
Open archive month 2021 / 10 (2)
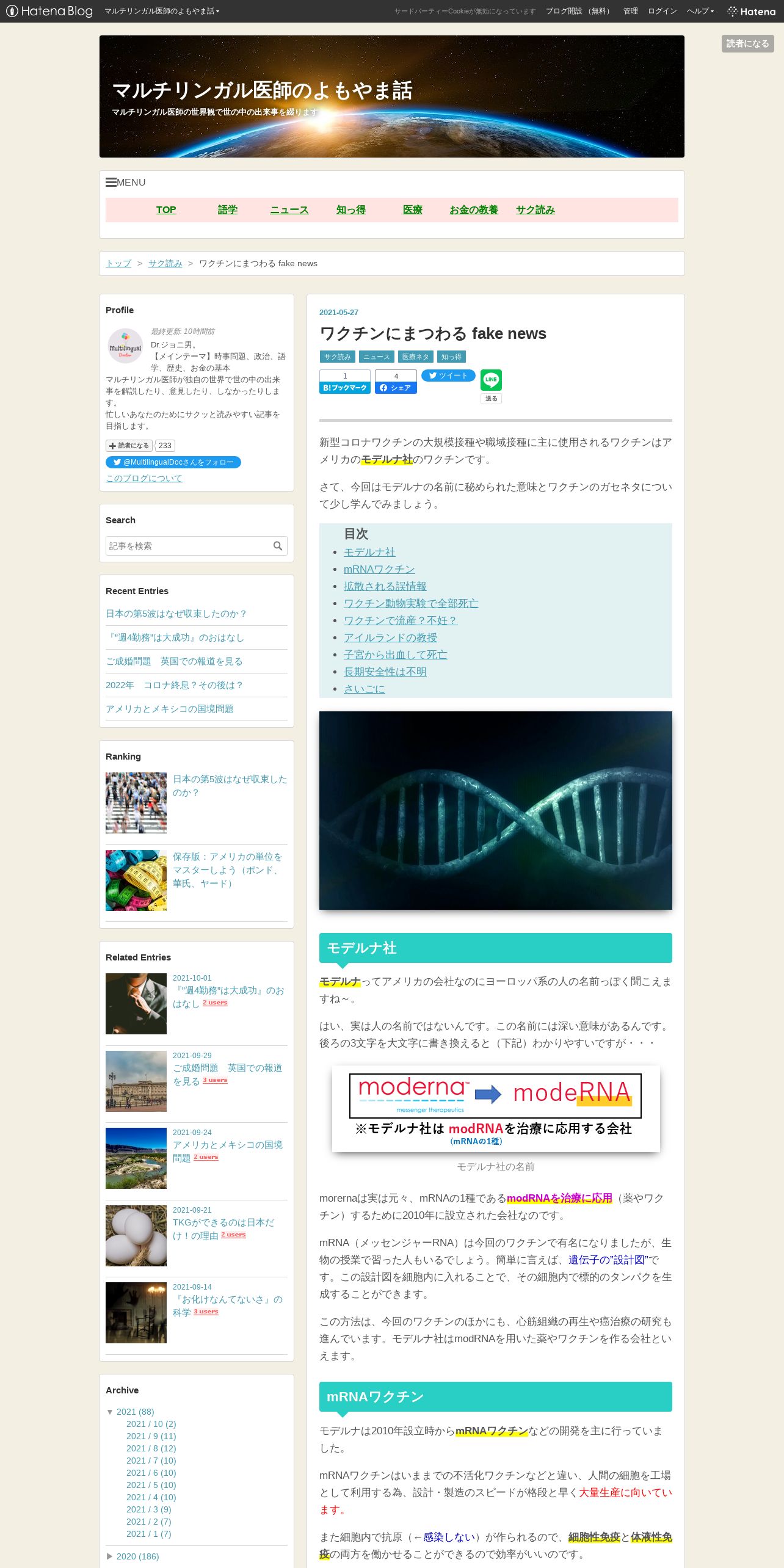pyautogui.click(x=151, y=1424)
